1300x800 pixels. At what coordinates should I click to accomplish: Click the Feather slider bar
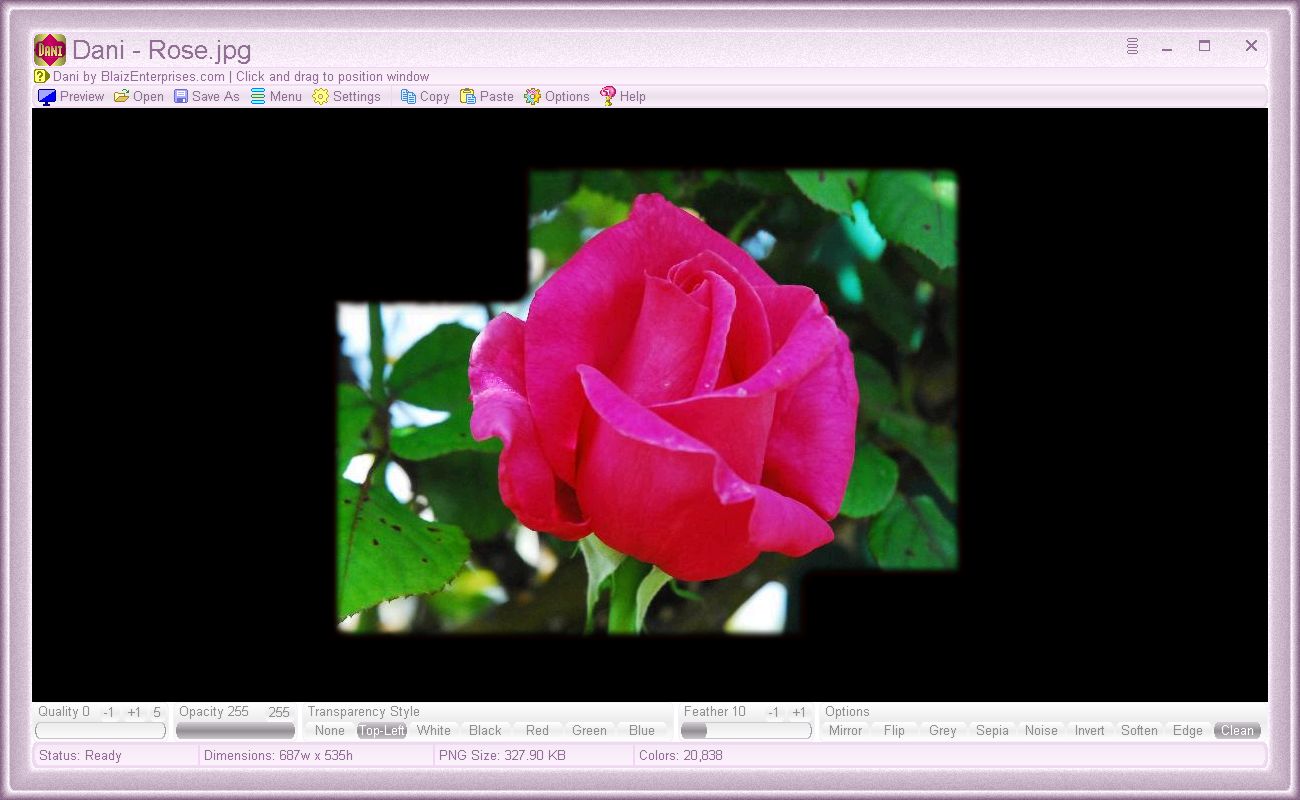click(x=746, y=731)
